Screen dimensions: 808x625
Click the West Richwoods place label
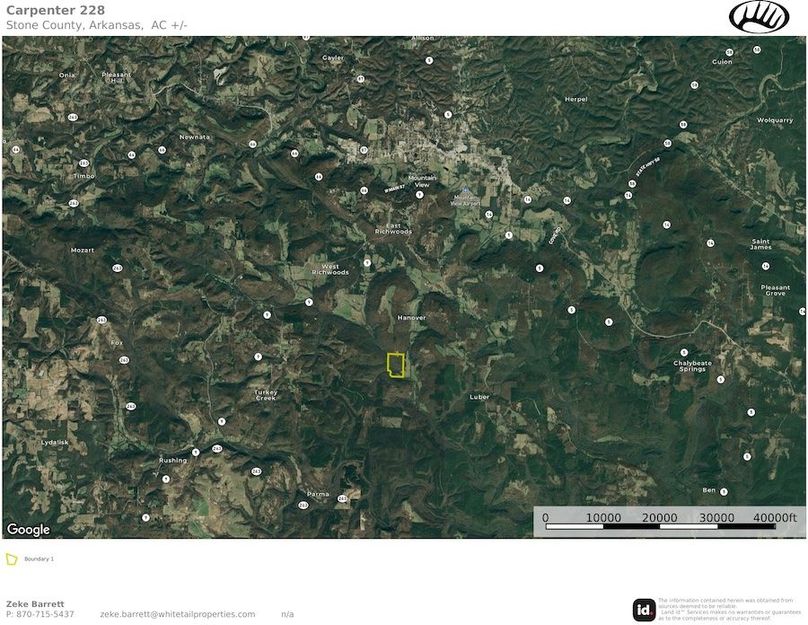[330, 269]
